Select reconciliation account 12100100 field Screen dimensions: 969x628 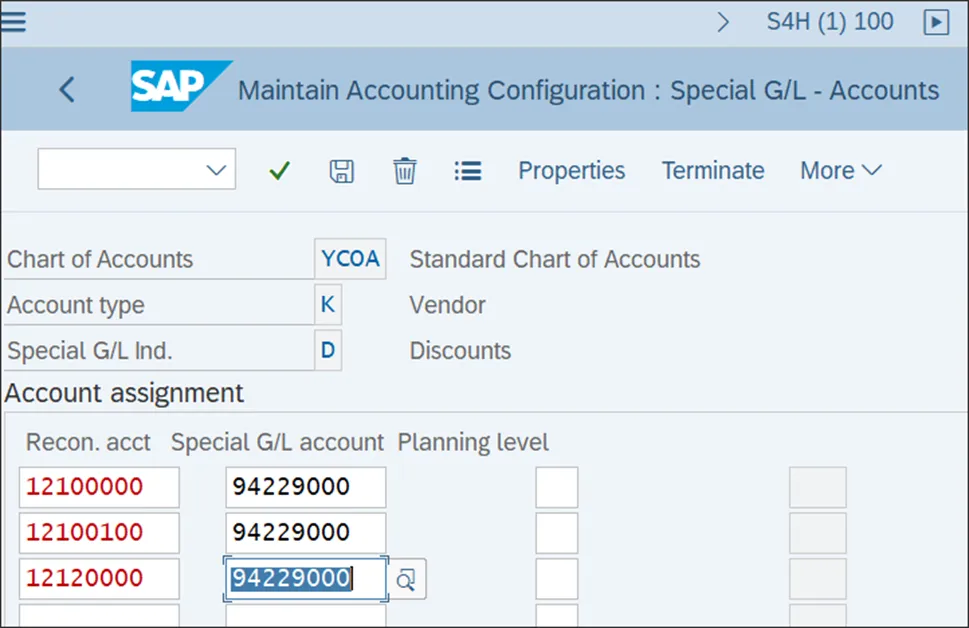click(x=99, y=533)
